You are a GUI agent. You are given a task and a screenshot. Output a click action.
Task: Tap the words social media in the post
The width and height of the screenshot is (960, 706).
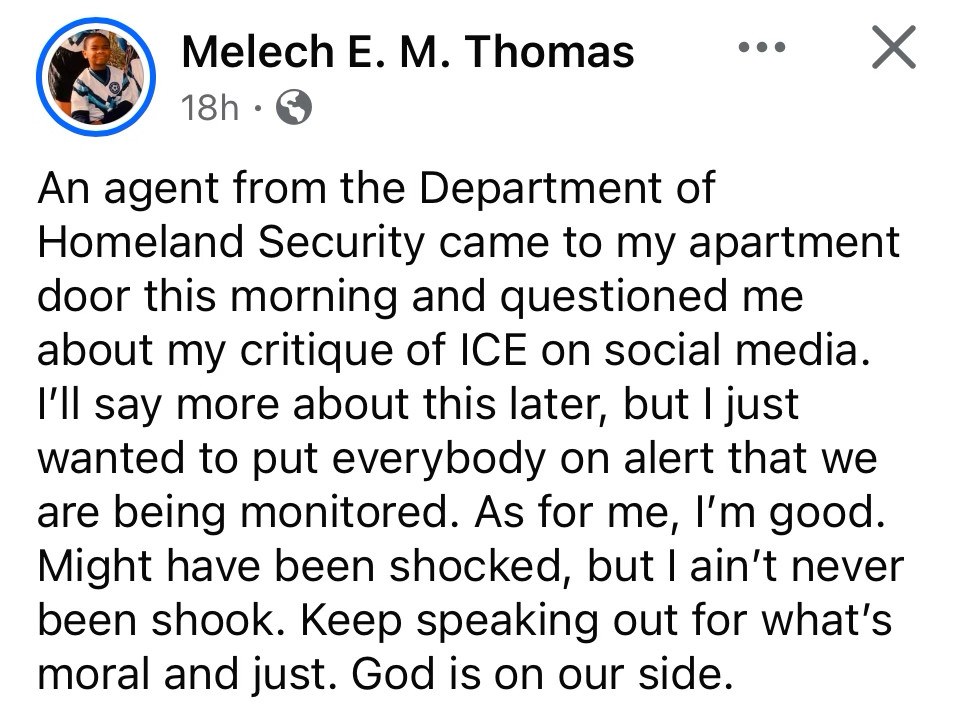coord(737,351)
